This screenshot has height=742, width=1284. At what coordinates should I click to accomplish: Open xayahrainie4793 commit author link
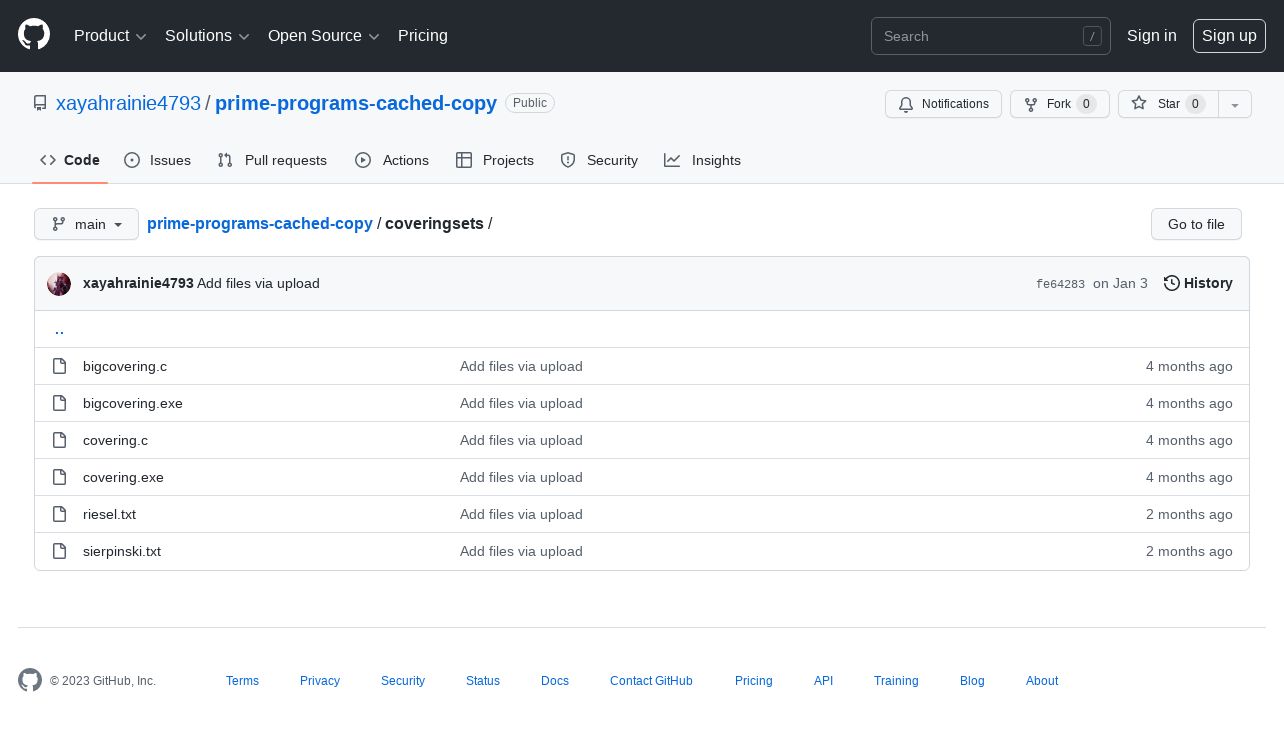[138, 284]
